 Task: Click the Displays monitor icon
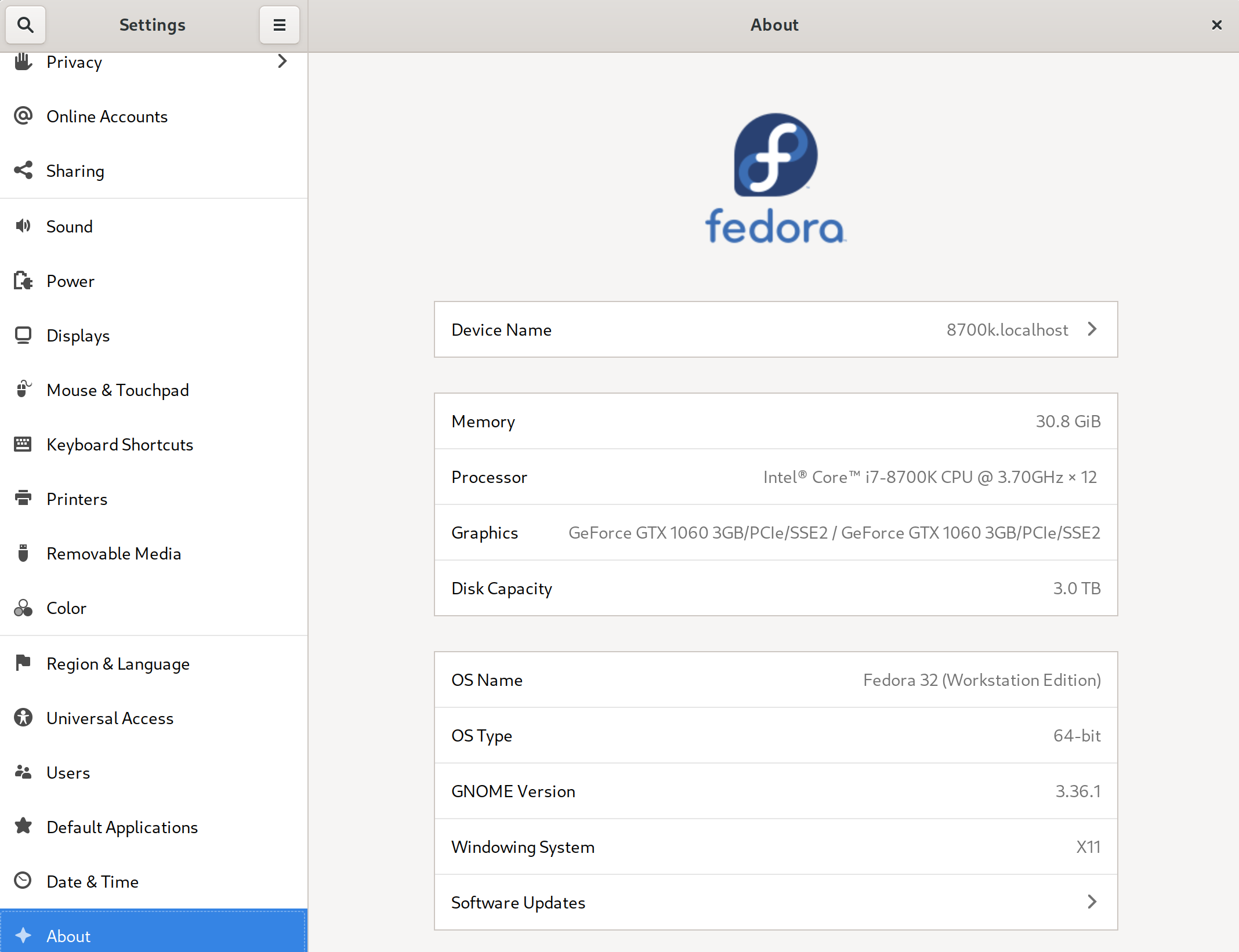click(23, 335)
